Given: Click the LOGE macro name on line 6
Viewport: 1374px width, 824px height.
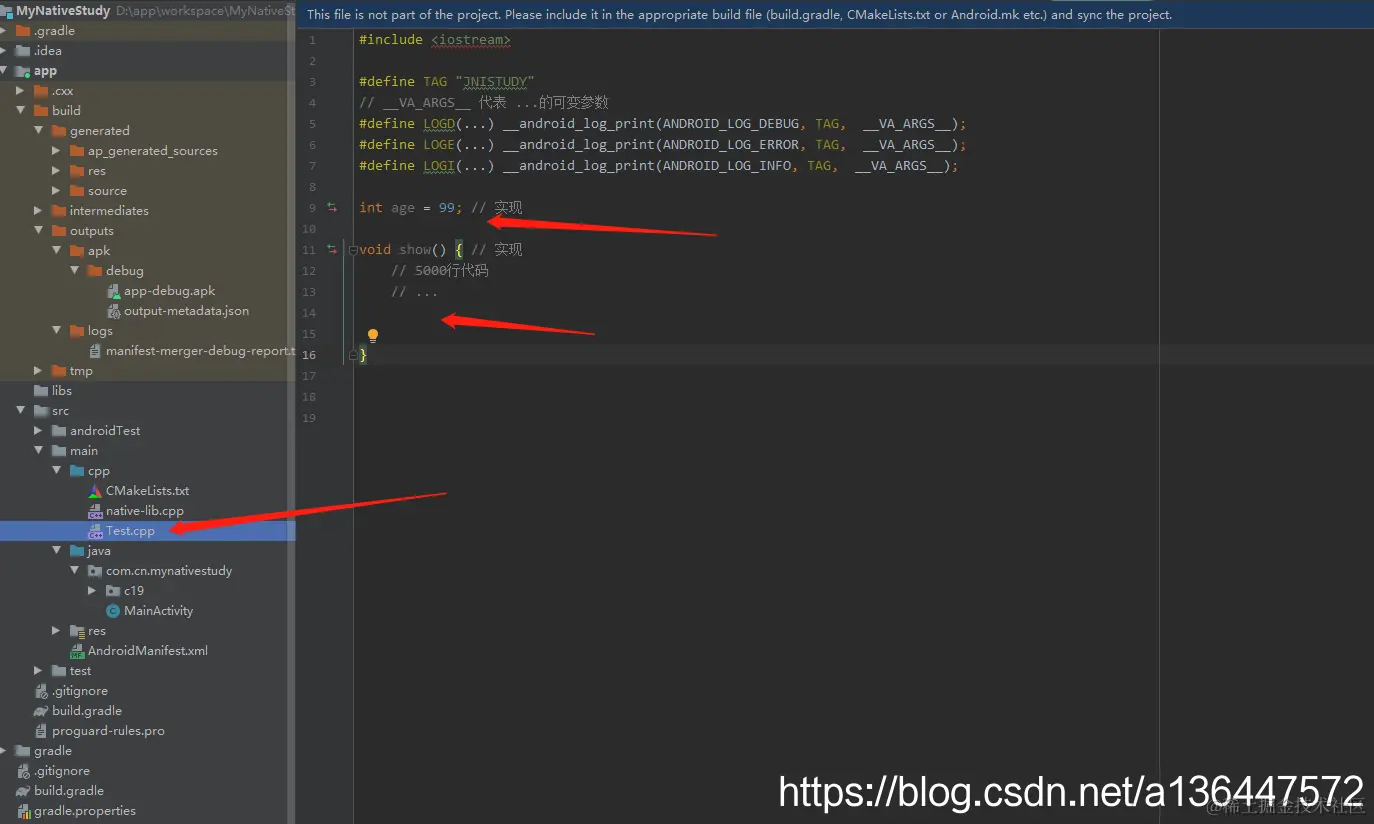Looking at the screenshot, I should 439,145.
